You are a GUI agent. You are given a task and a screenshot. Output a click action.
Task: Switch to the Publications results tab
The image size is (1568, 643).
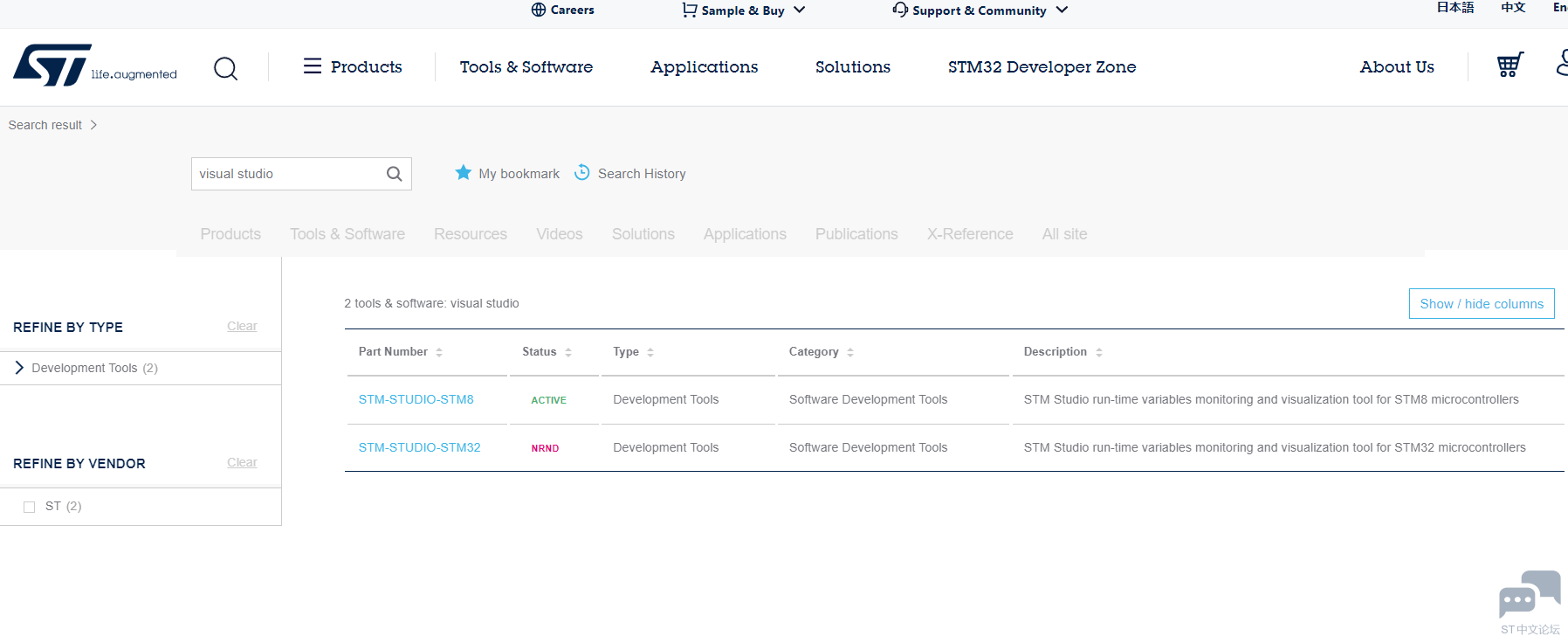point(856,234)
